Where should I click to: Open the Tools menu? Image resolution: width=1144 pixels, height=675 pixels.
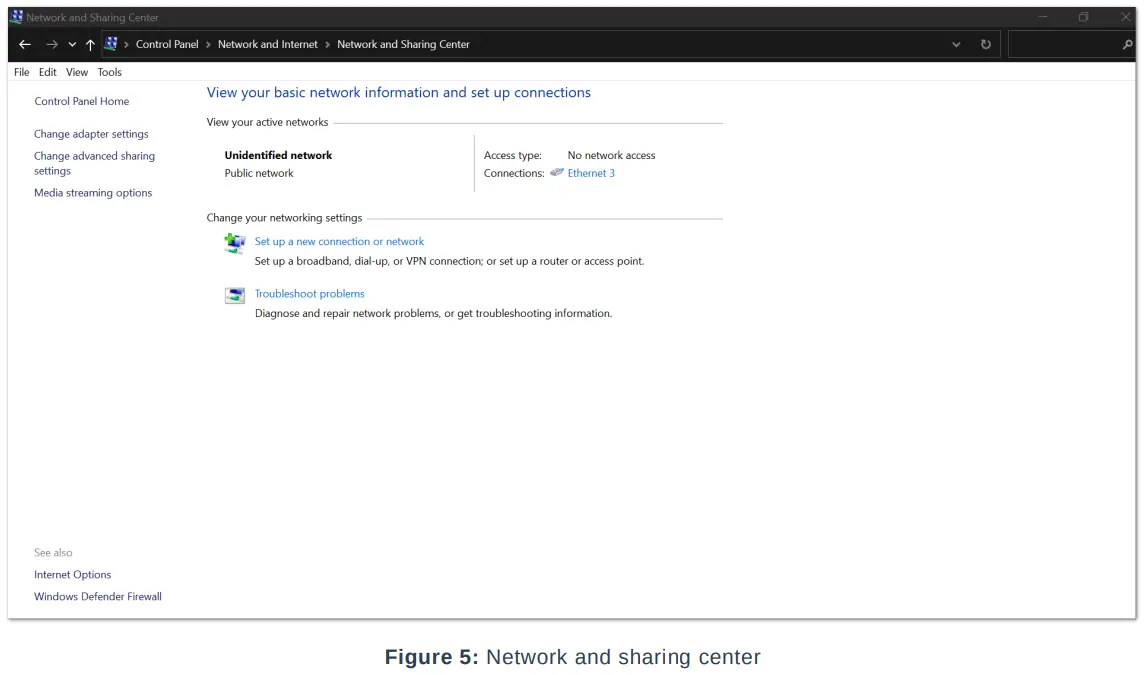tap(109, 72)
